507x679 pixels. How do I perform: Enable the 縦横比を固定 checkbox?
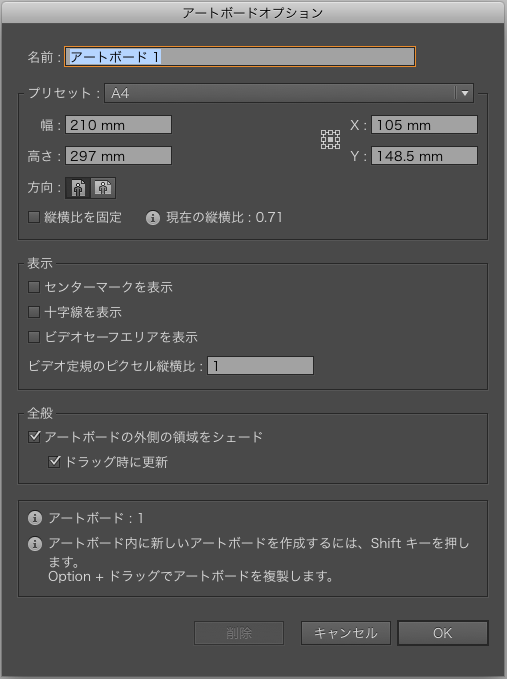[x=34, y=217]
